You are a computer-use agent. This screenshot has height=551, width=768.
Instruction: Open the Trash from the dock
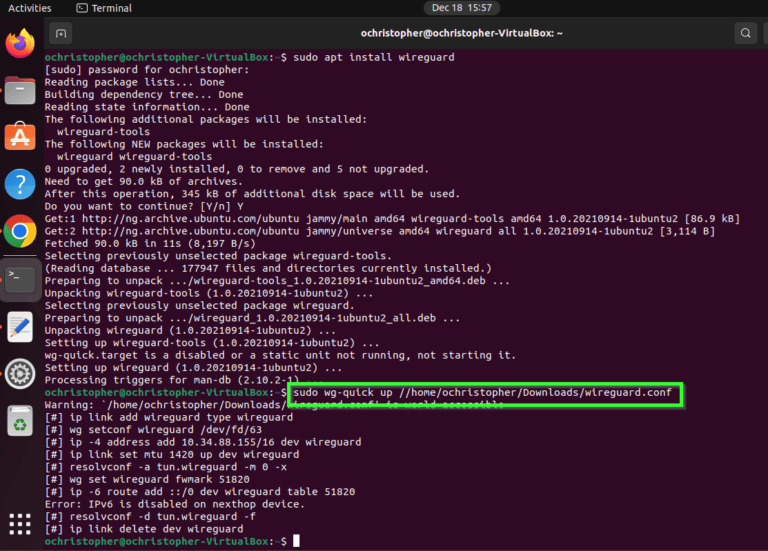20,421
